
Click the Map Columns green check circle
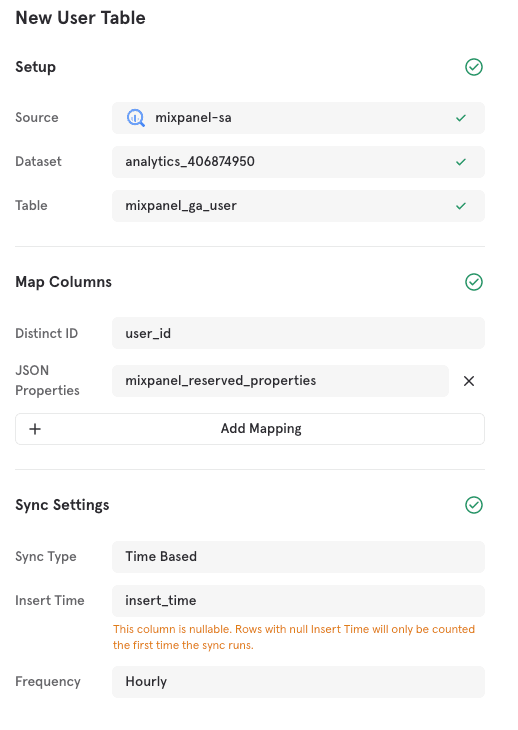pos(474,282)
